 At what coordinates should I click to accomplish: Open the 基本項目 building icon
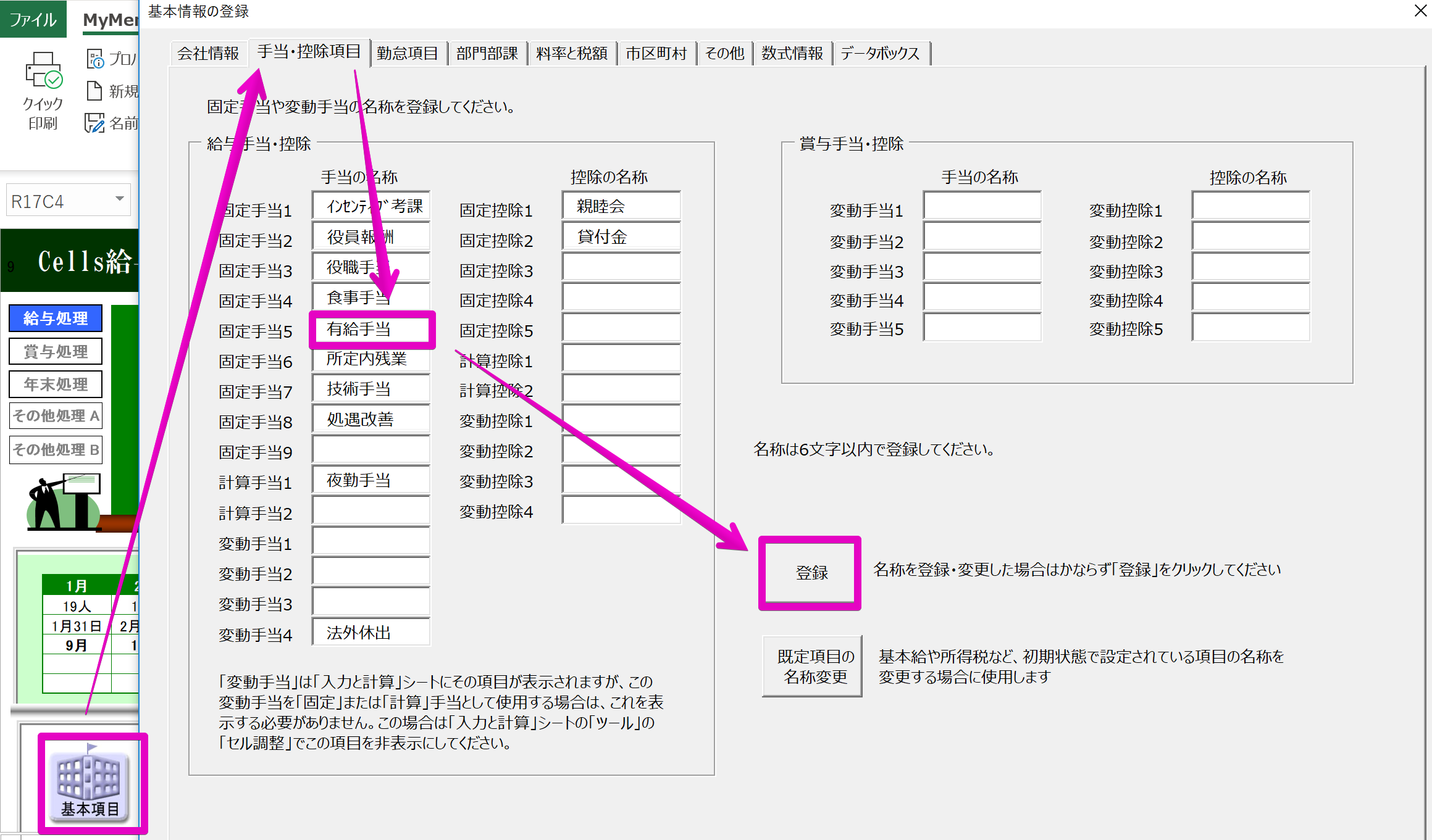90,782
